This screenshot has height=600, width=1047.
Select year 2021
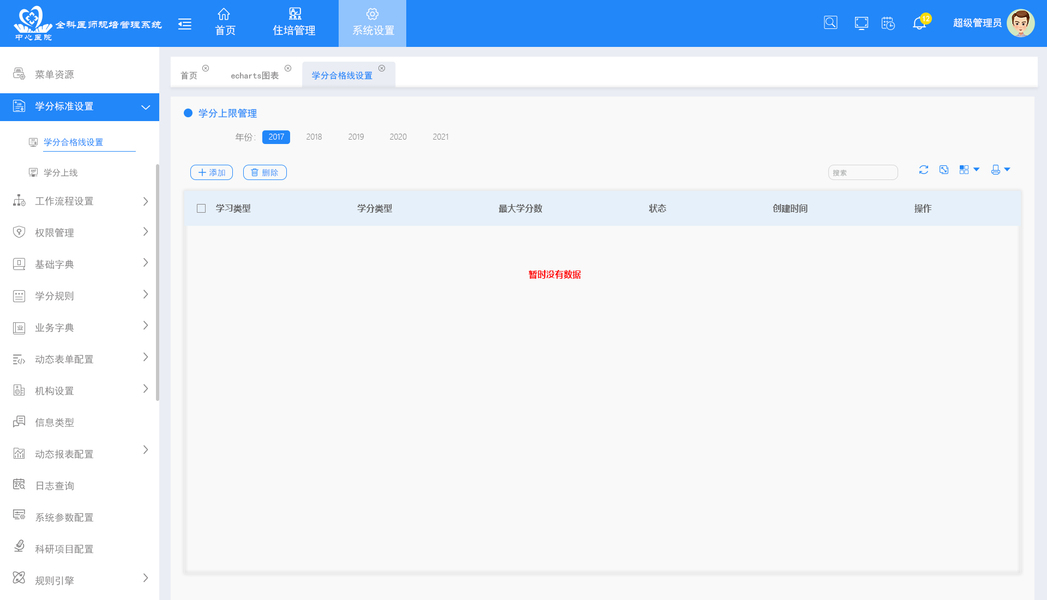point(440,137)
